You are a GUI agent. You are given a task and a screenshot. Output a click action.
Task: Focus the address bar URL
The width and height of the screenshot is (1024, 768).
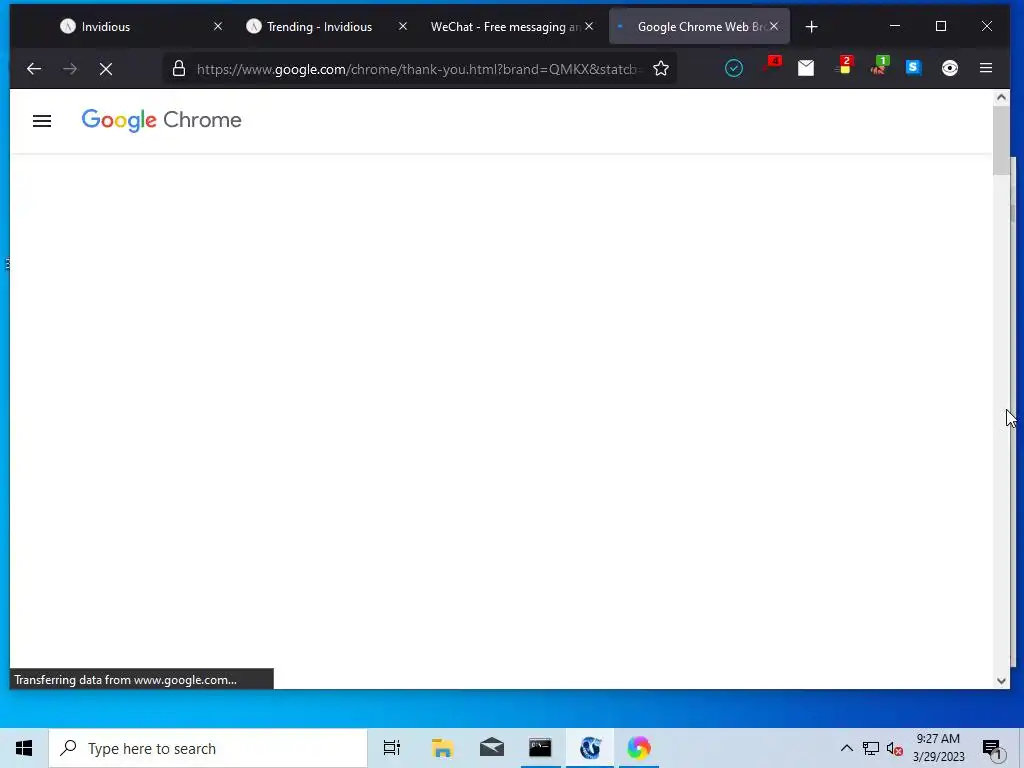pos(418,69)
